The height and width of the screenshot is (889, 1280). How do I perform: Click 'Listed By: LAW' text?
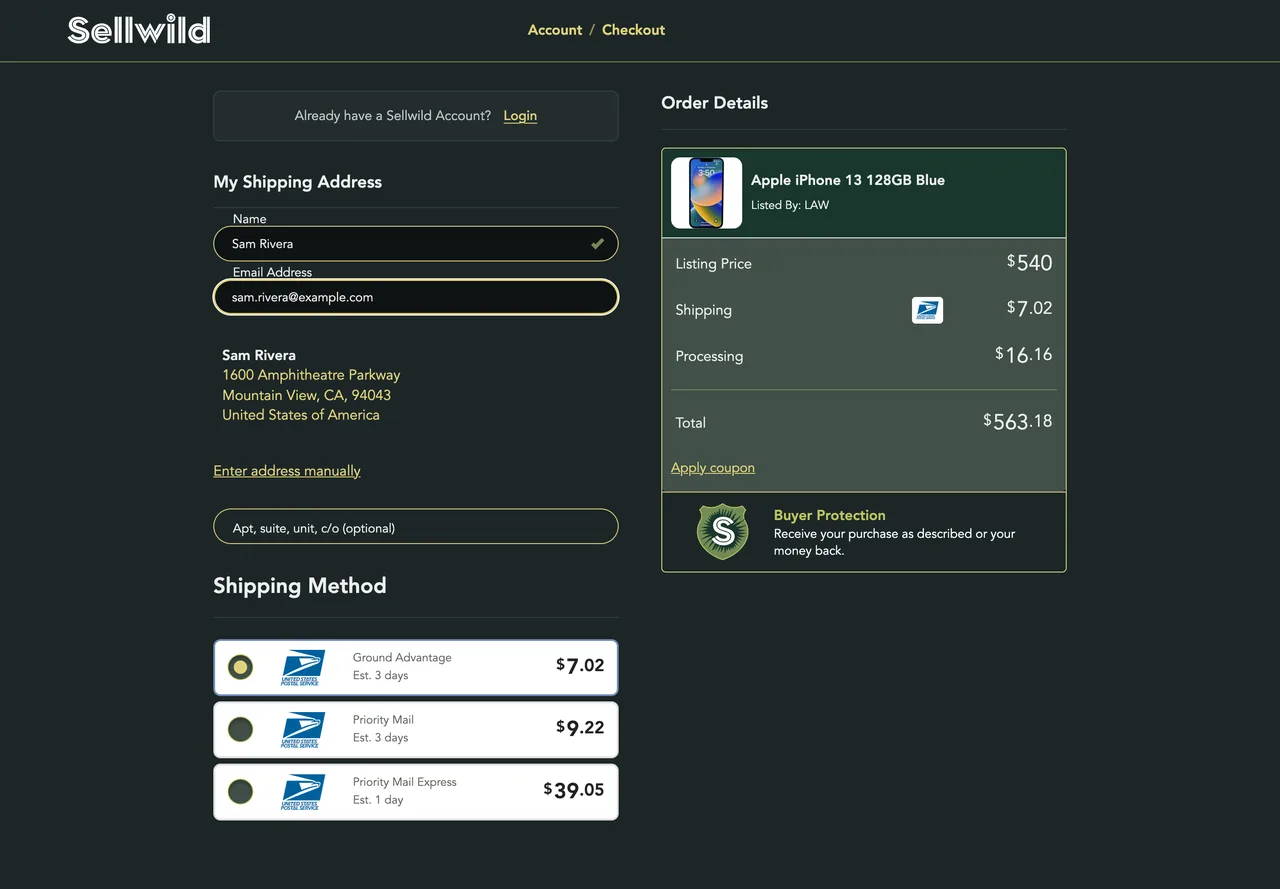(790, 205)
